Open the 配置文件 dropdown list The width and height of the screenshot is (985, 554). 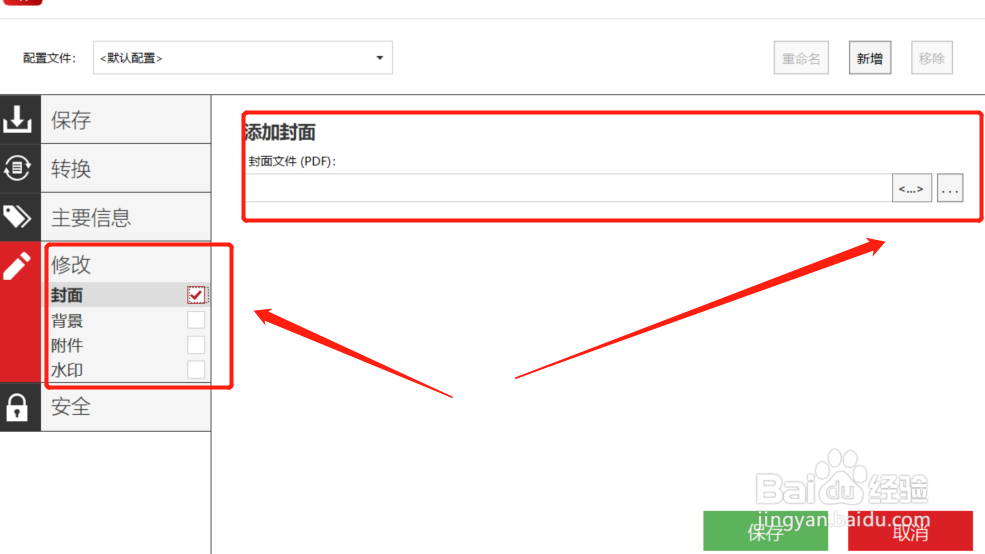(242, 58)
